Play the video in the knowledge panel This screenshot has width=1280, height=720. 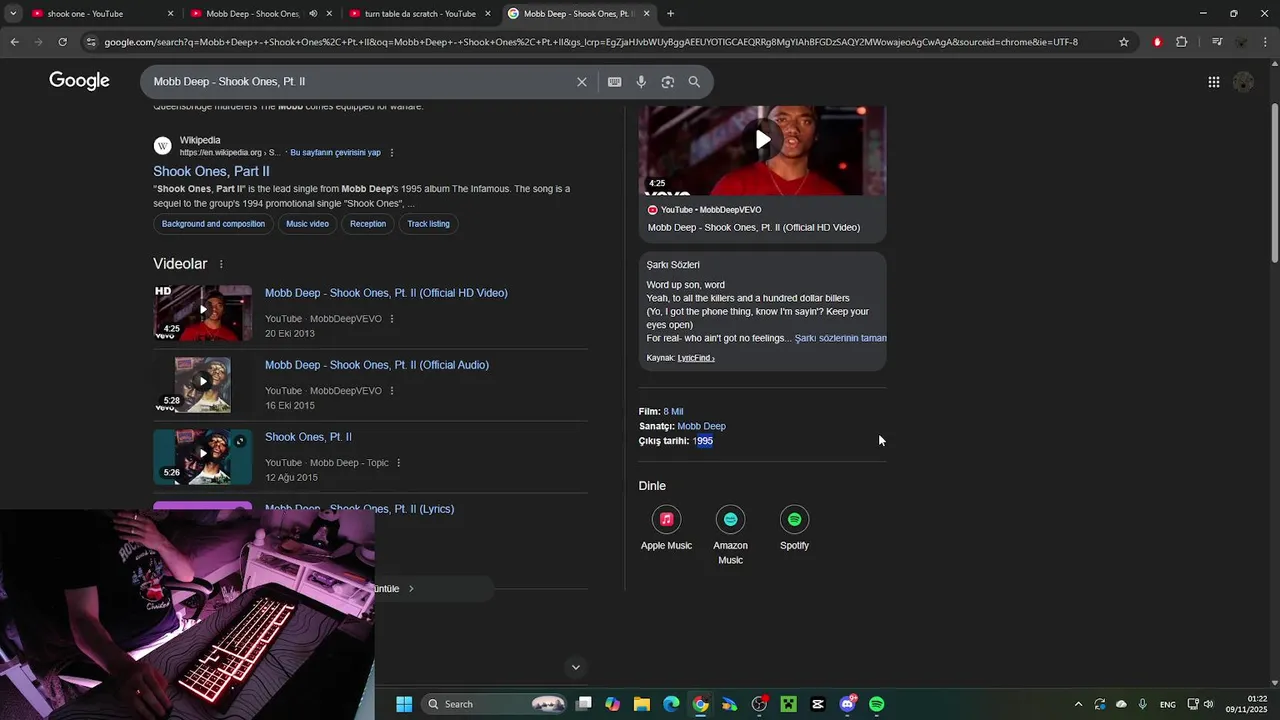click(x=763, y=140)
